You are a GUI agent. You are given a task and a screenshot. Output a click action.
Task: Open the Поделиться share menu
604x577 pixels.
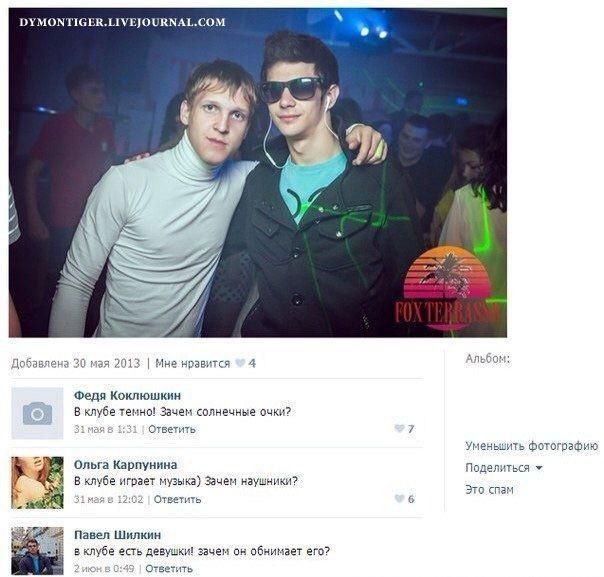[497, 468]
